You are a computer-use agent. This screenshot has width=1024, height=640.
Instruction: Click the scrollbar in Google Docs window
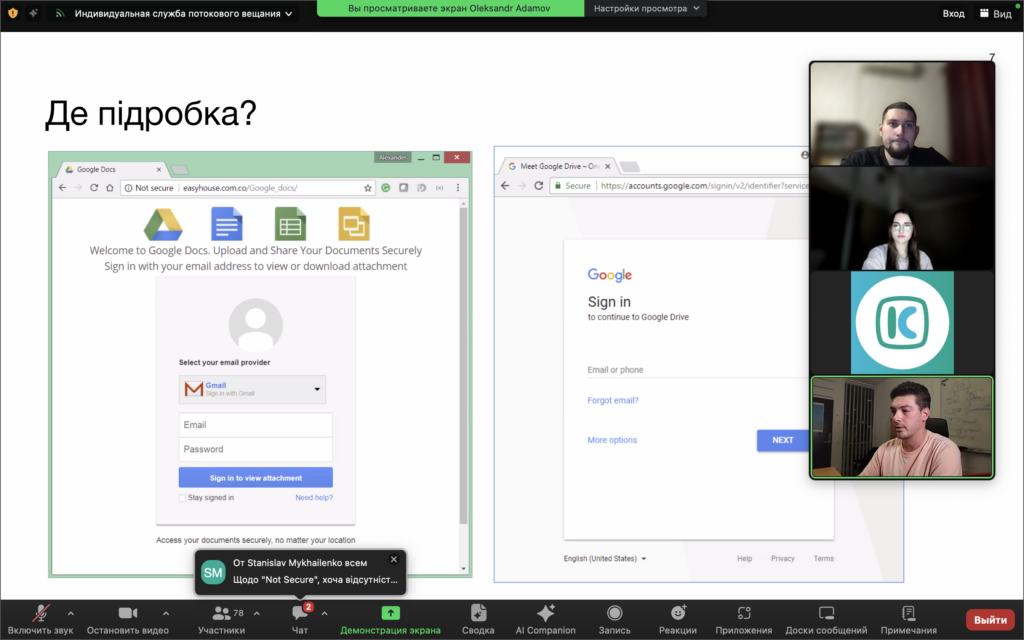pyautogui.click(x=464, y=366)
